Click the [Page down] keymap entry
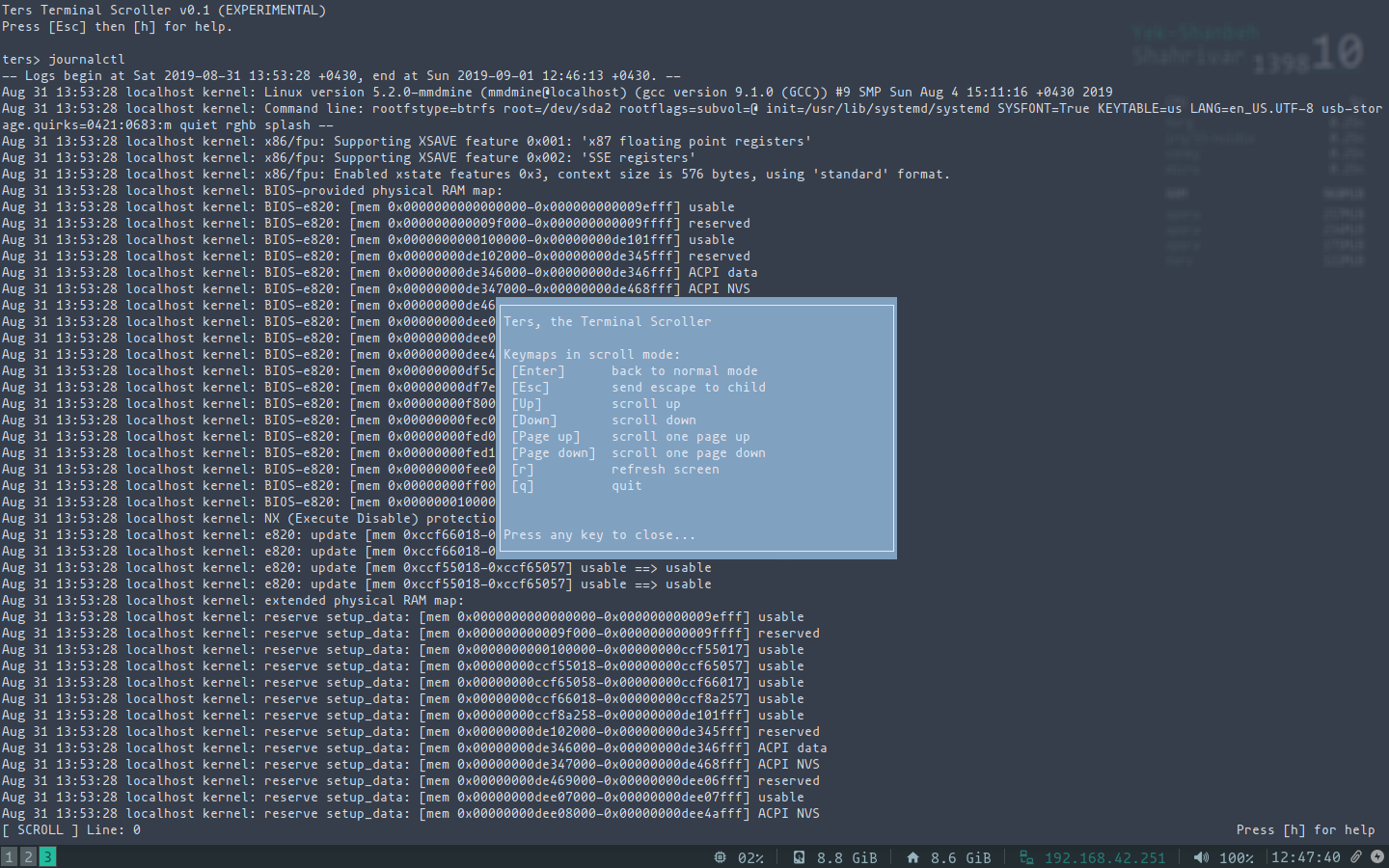 [x=554, y=452]
